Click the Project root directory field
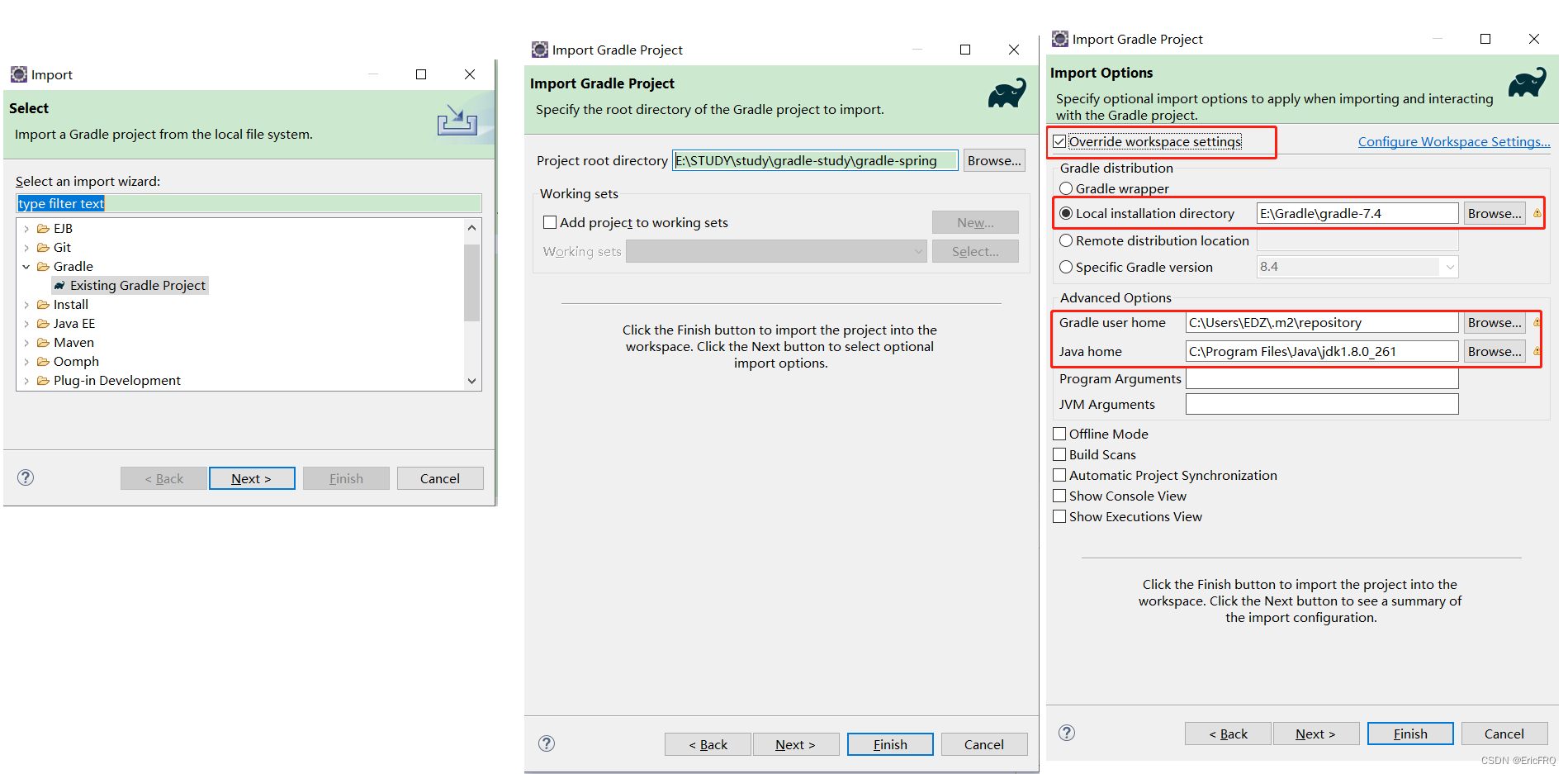 tap(815, 160)
